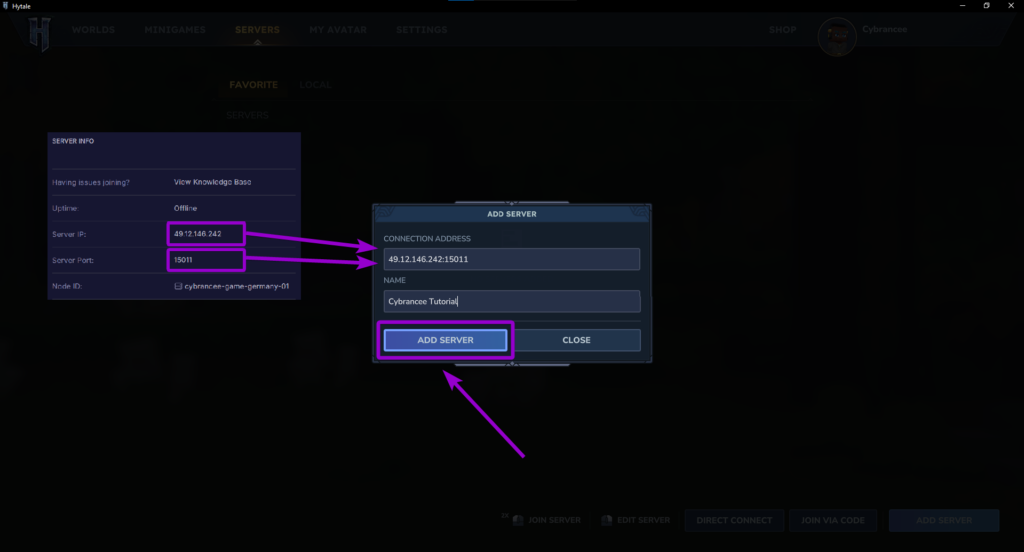Click the Connection Address field

(x=511, y=259)
